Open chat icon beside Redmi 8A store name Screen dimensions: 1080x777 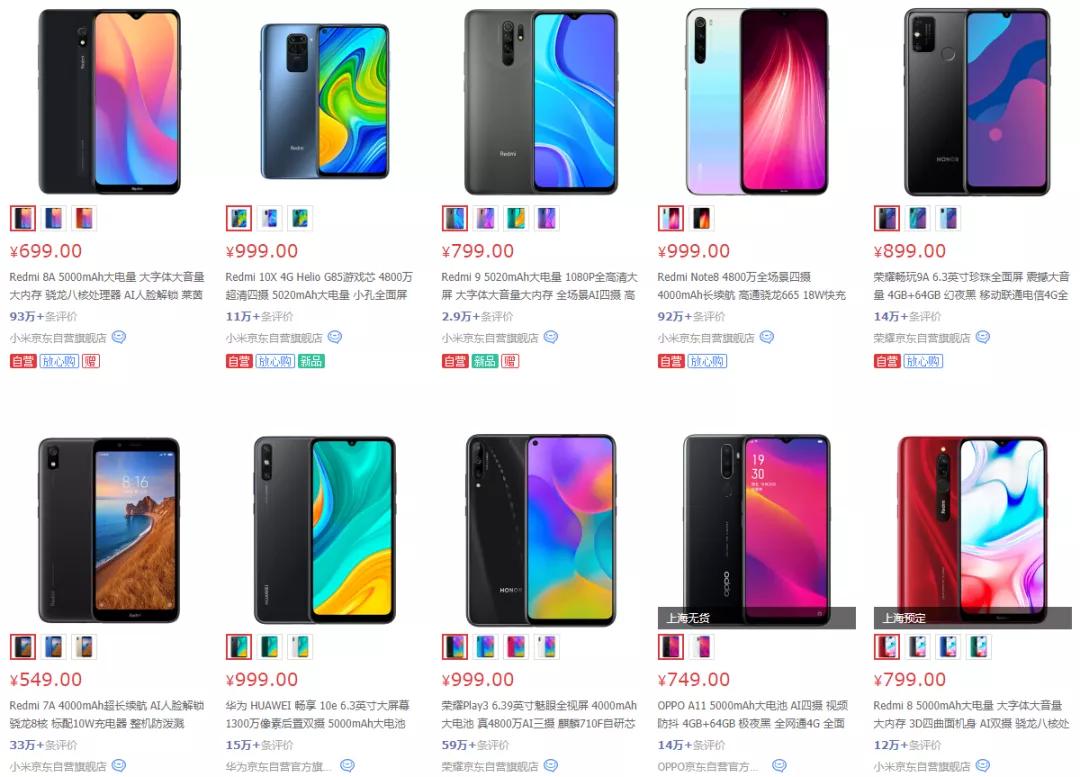click(x=119, y=338)
